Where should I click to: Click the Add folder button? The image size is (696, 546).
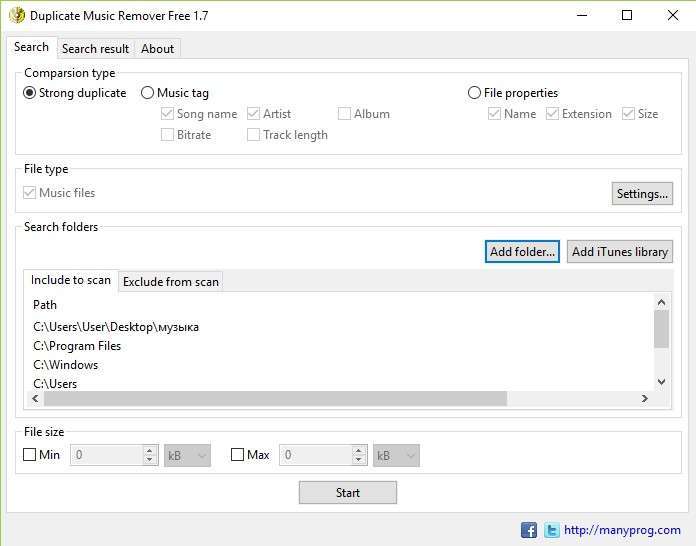click(522, 252)
